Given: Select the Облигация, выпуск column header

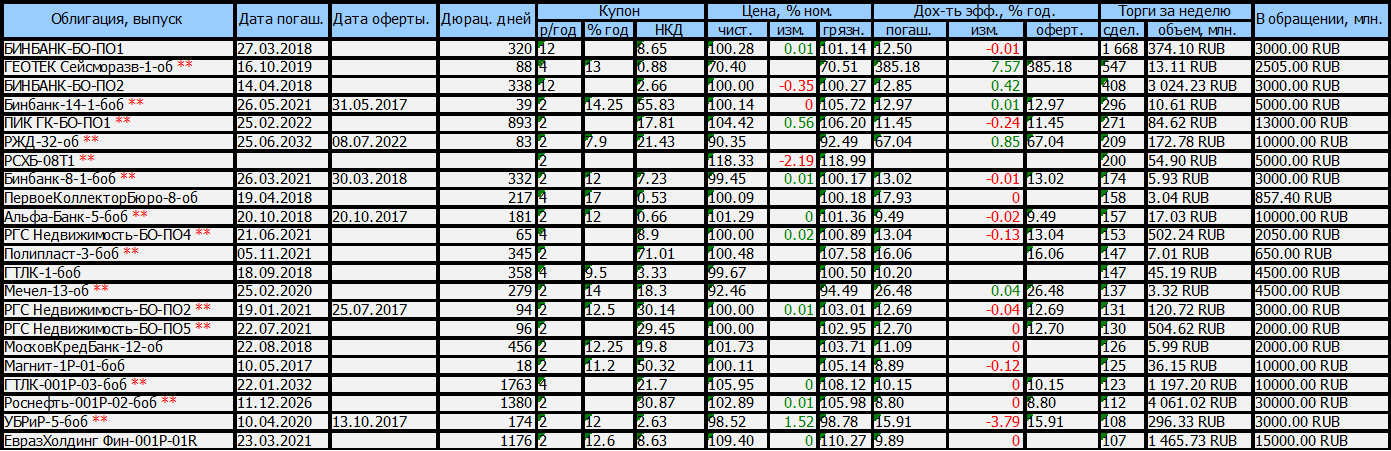Looking at the screenshot, I should coord(119,20).
